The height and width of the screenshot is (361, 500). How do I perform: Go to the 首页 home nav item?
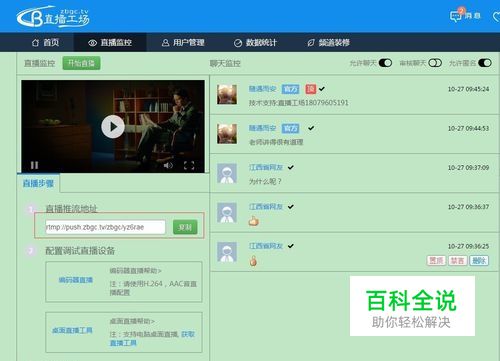45,42
